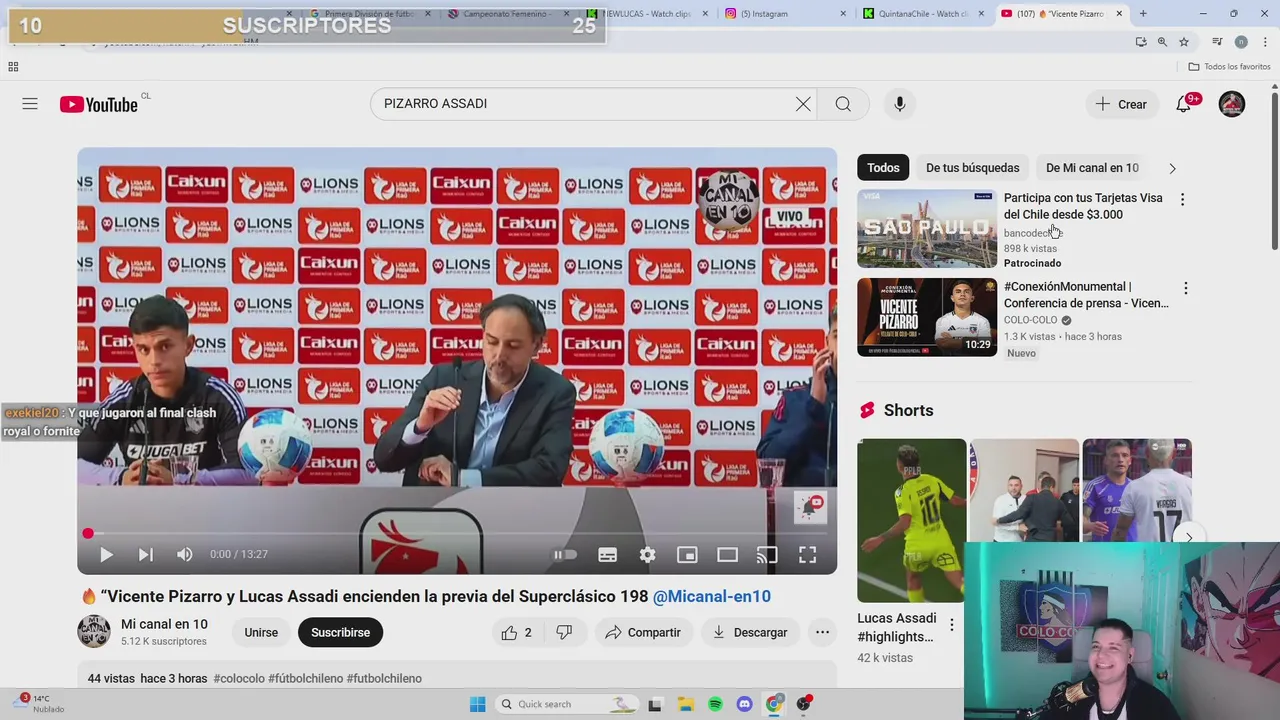Subscribe with the Suscribirse button
This screenshot has width=1280, height=720.
coord(340,632)
